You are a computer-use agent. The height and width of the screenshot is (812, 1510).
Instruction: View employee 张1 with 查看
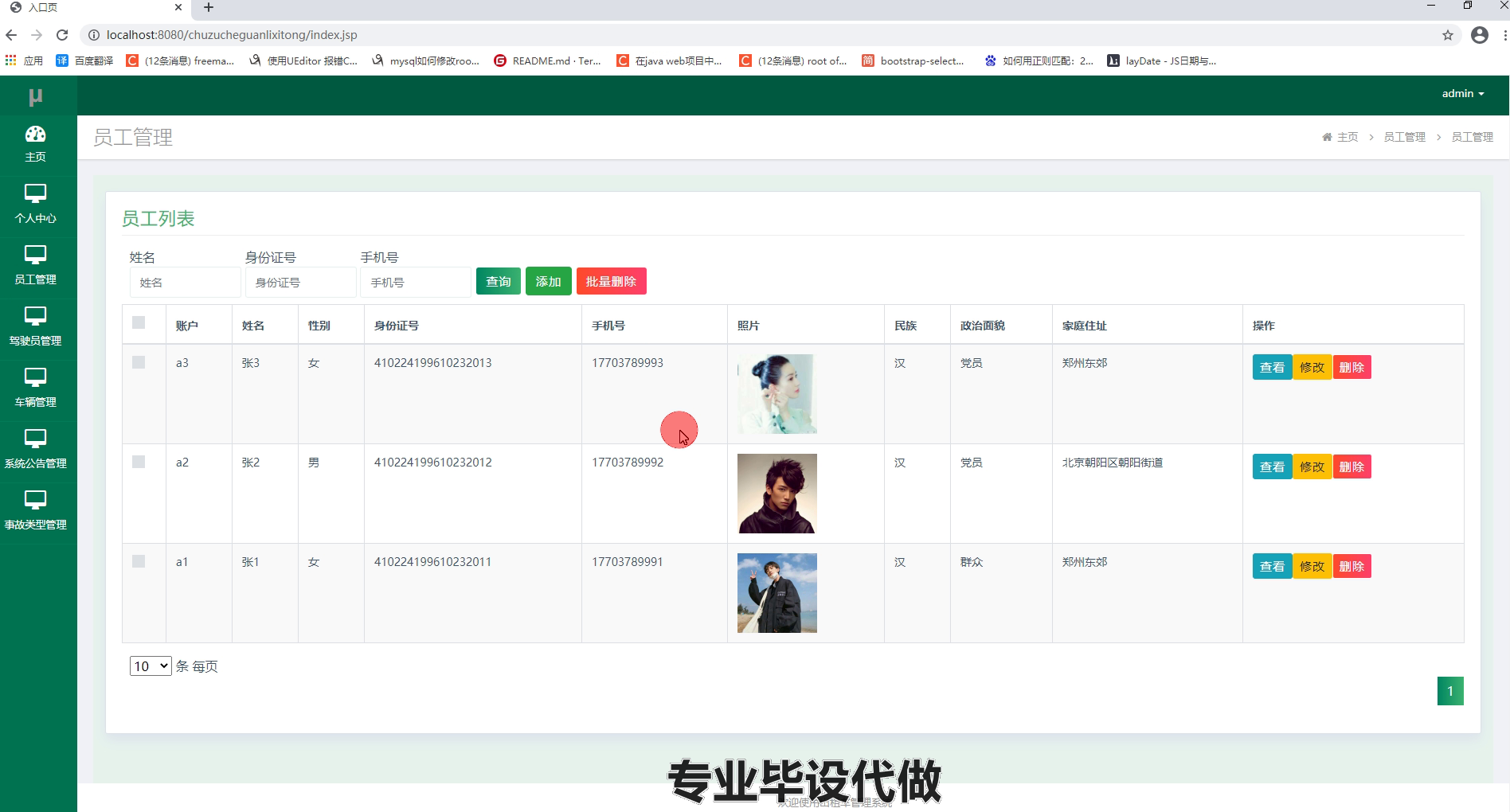[1272, 566]
